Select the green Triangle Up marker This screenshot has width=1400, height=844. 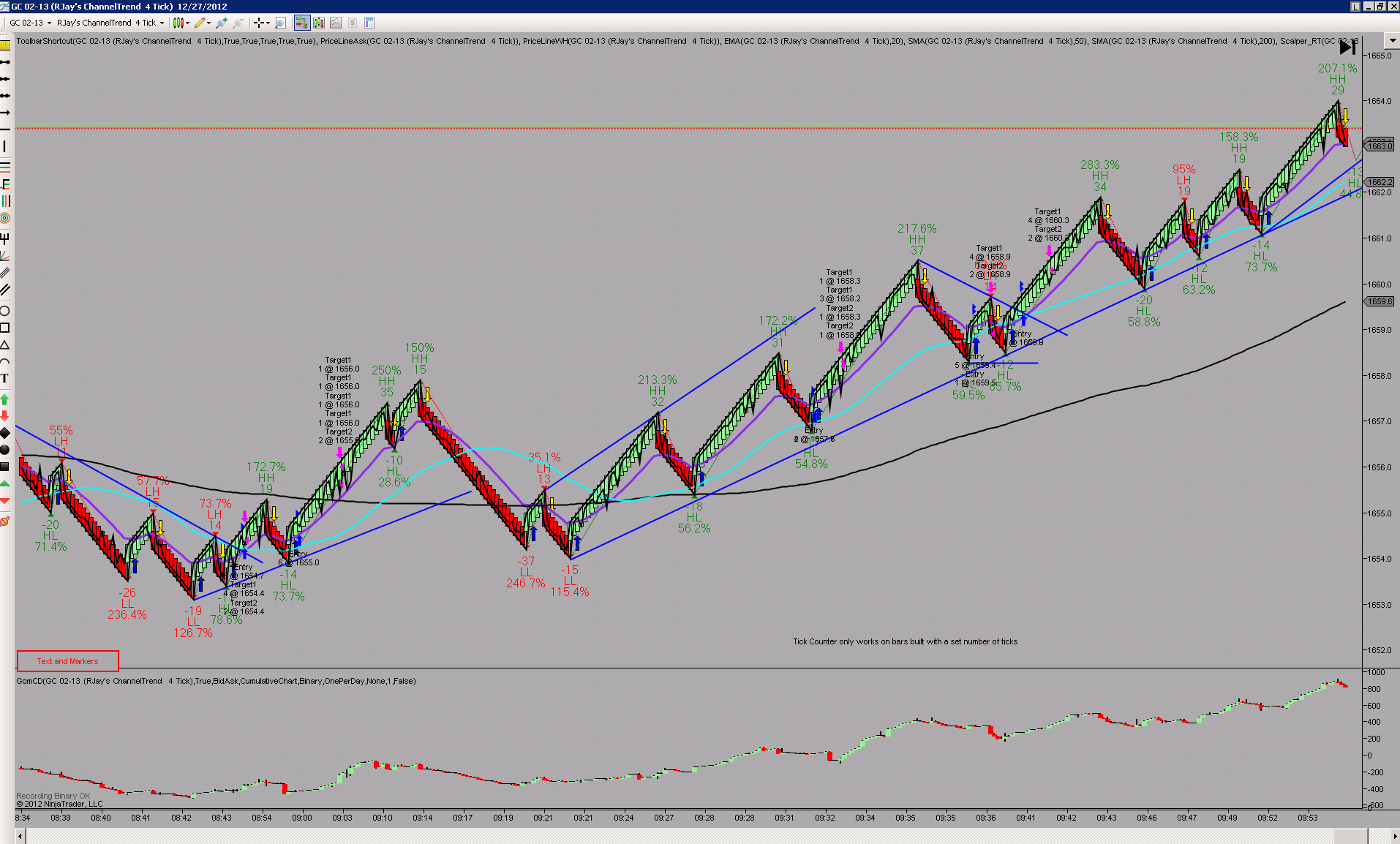[5, 483]
